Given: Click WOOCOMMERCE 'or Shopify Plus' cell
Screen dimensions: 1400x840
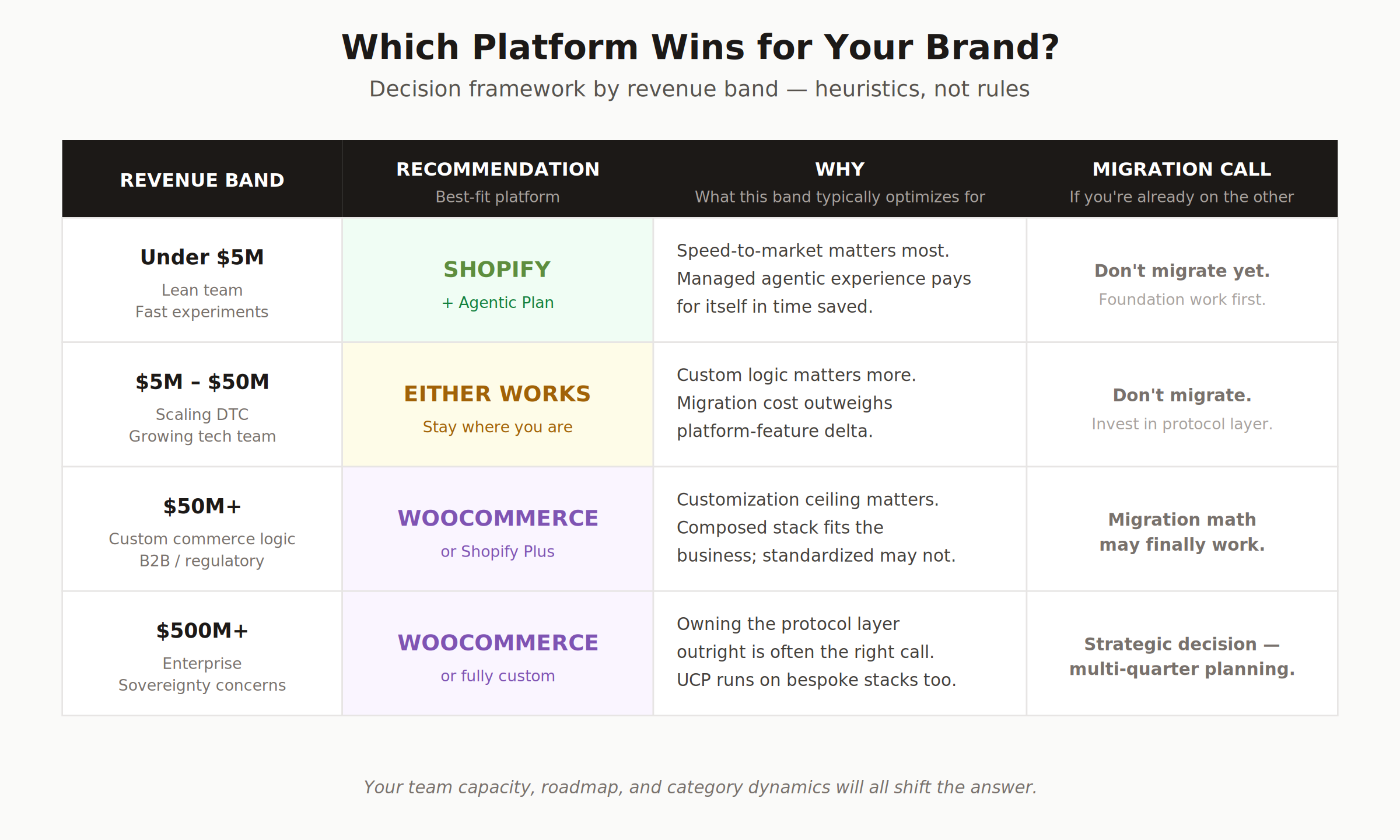Looking at the screenshot, I should pyautogui.click(x=498, y=529).
